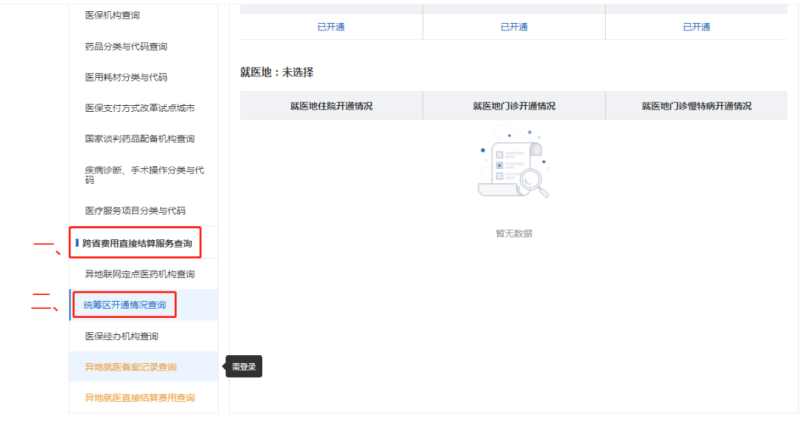
Task: Collapse 跨省费用直接结算服务查询 section header
Action: [x=137, y=243]
